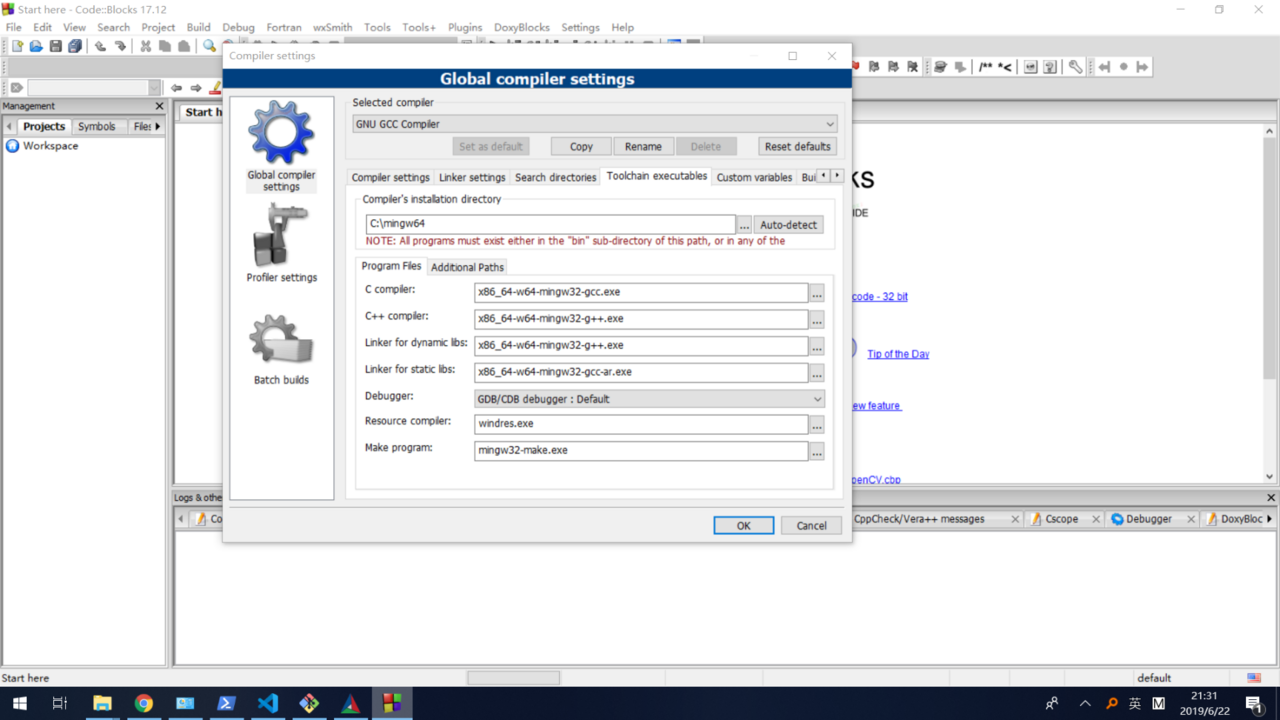
Task: Click the C++ compiler input field
Action: click(x=641, y=319)
